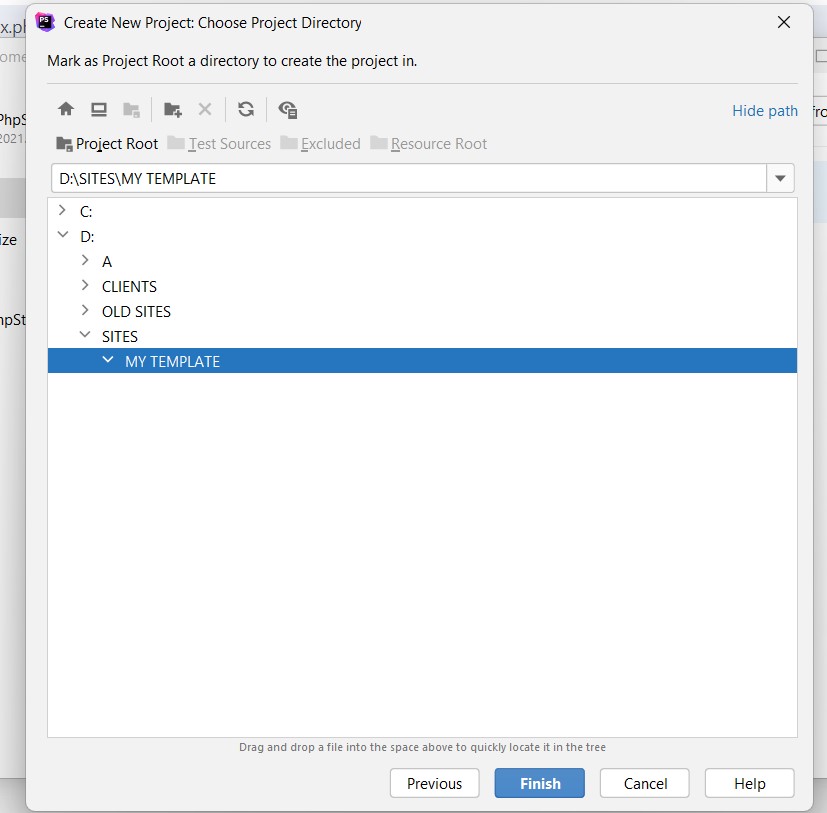Screen dimensions: 827x813
Task: Mark directory as Test Sources
Action: point(219,144)
